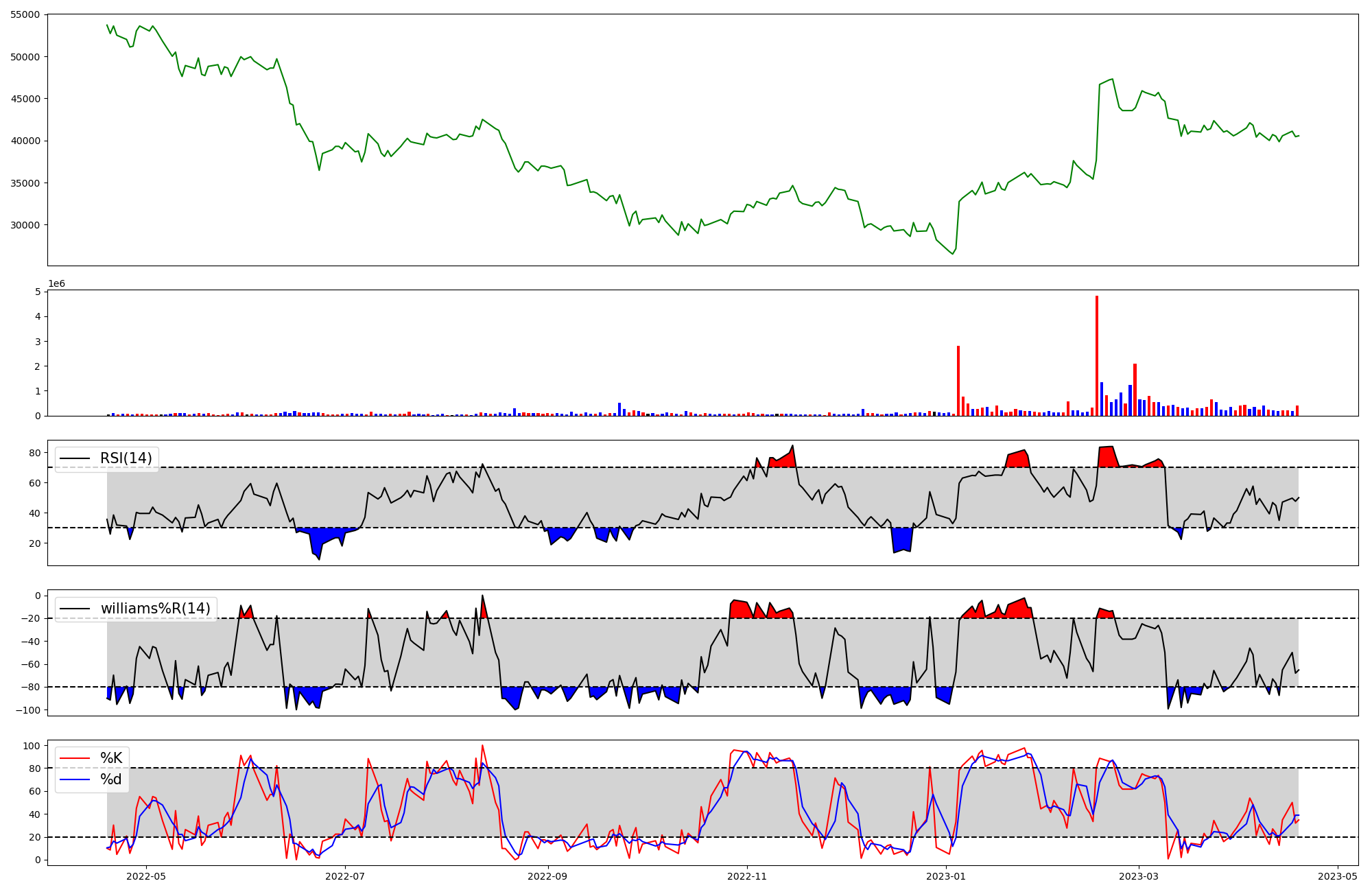Click the 2022-05 date tick label
Viewport: 1372px width, 892px height.
146,876
